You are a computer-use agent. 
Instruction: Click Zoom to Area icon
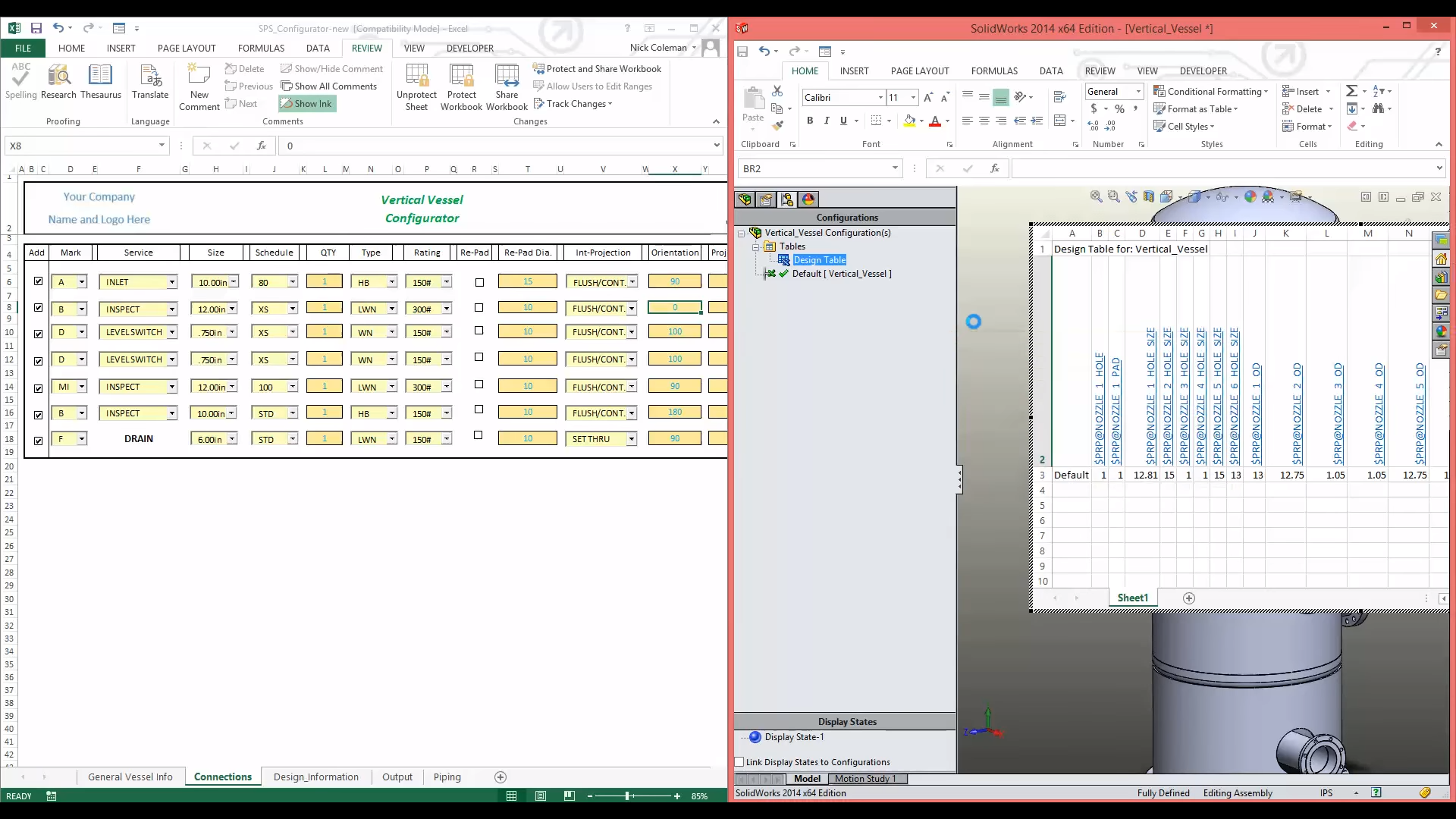(1114, 196)
